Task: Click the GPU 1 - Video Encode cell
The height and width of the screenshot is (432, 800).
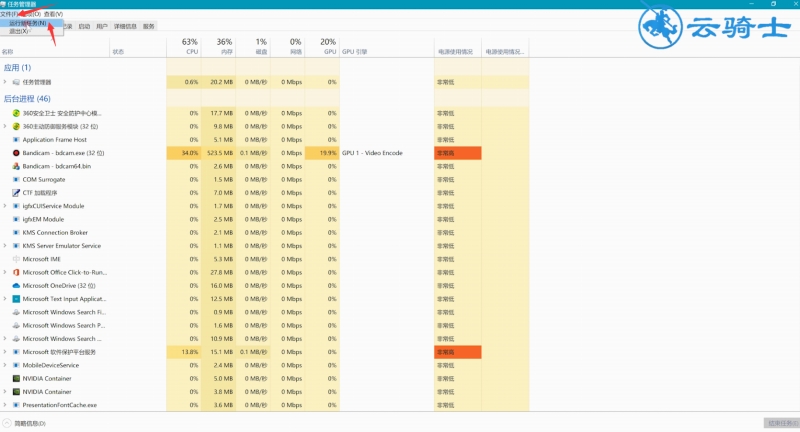Action: [387, 153]
